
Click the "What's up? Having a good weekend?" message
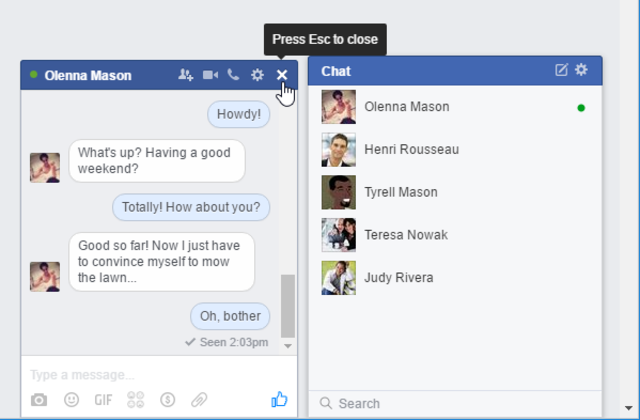[157, 161]
